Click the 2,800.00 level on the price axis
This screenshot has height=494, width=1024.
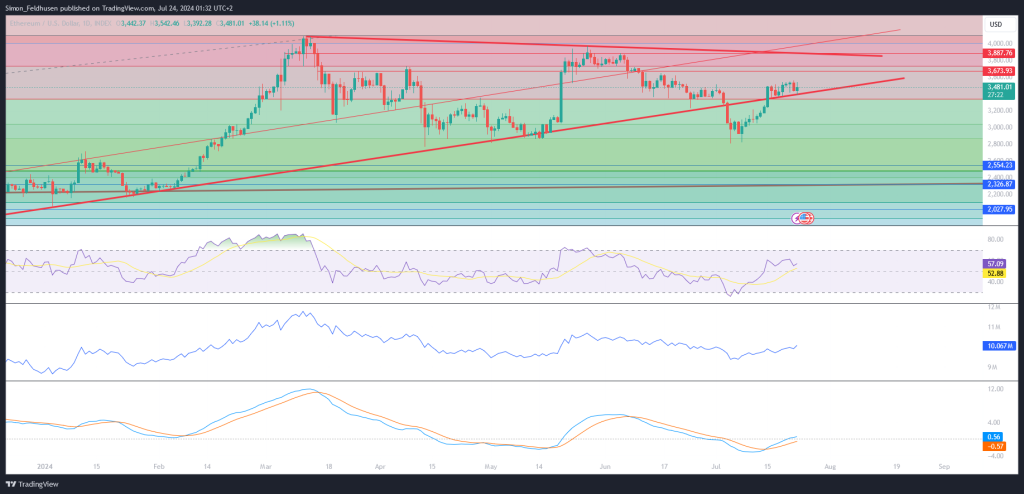click(999, 144)
